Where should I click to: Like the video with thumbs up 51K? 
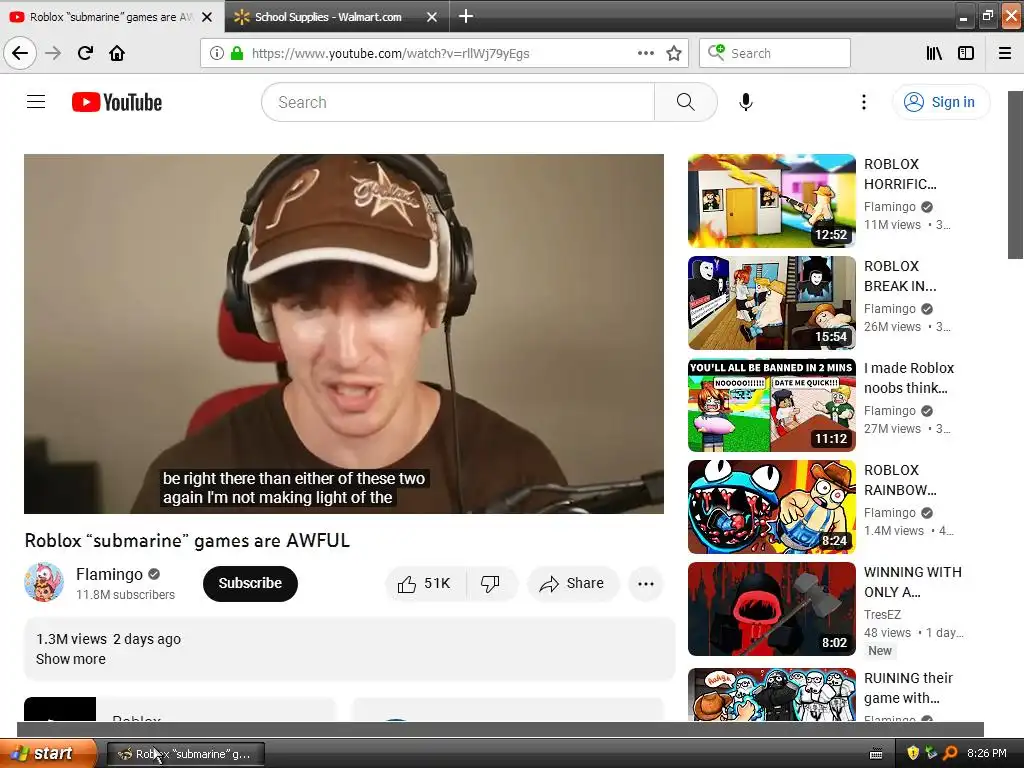tap(425, 583)
